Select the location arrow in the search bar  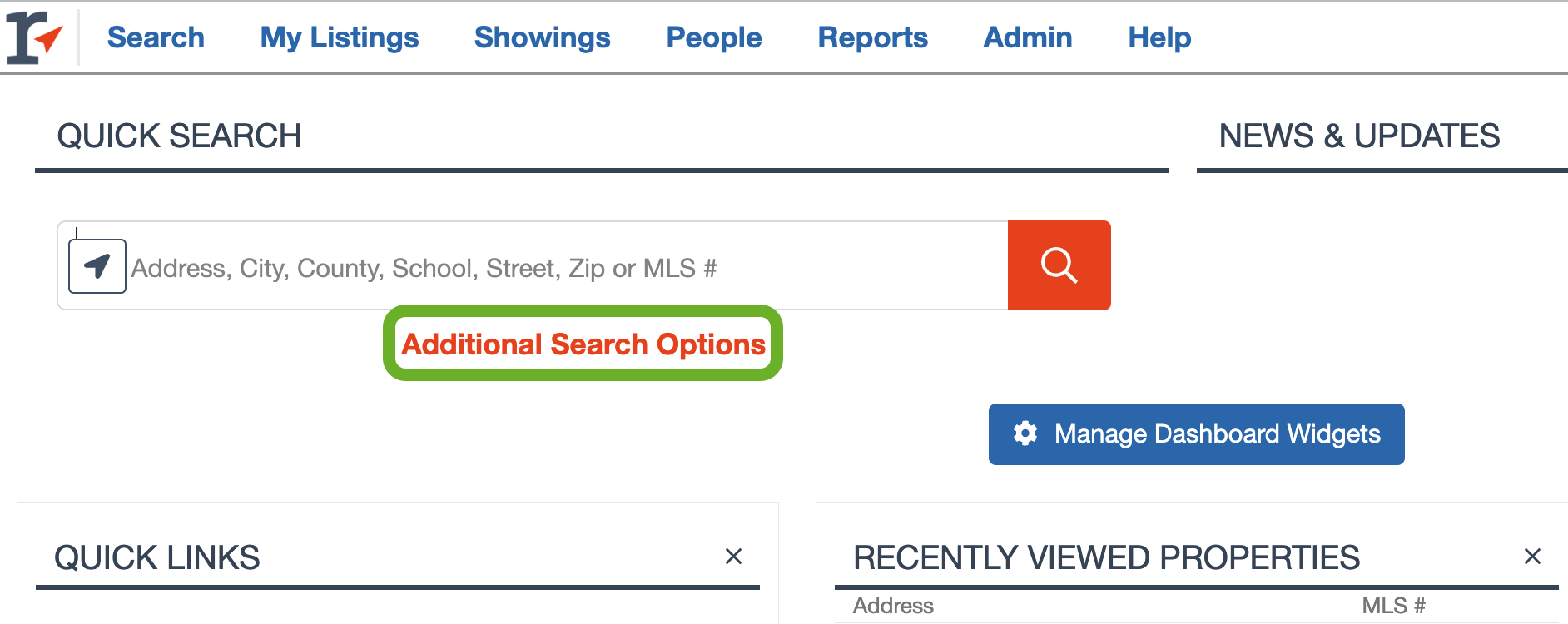(x=97, y=265)
